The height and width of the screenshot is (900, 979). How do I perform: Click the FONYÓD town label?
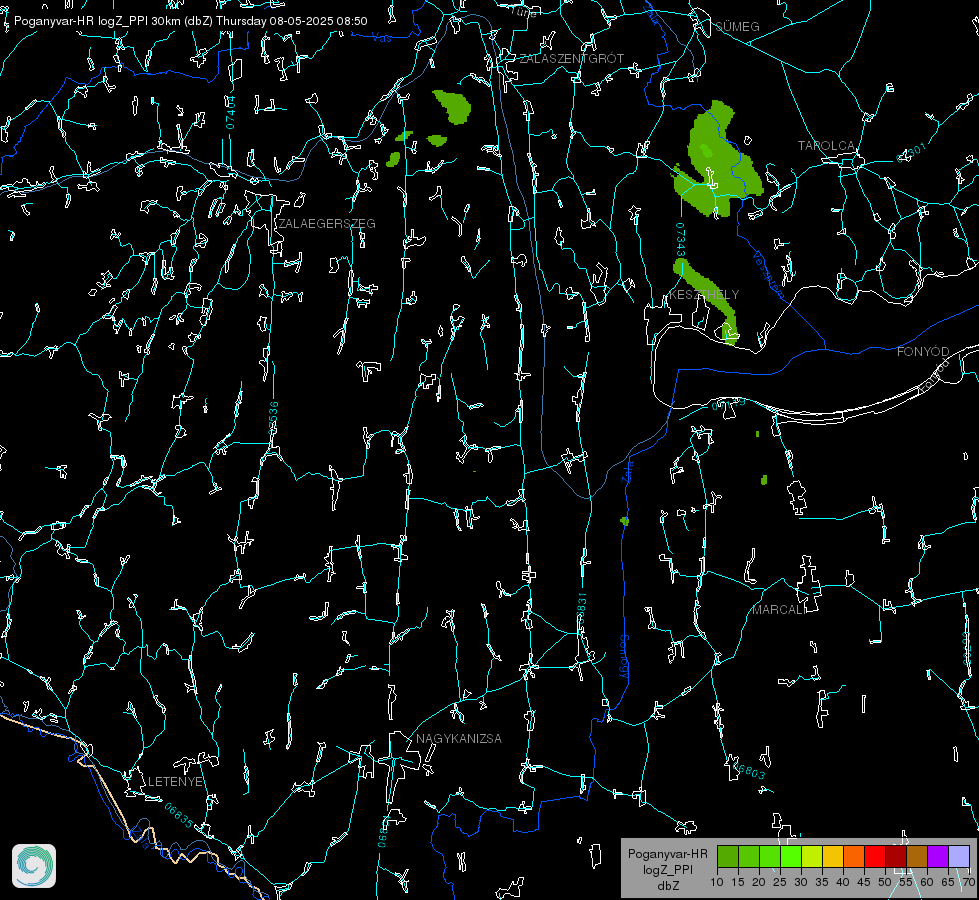[x=923, y=352]
